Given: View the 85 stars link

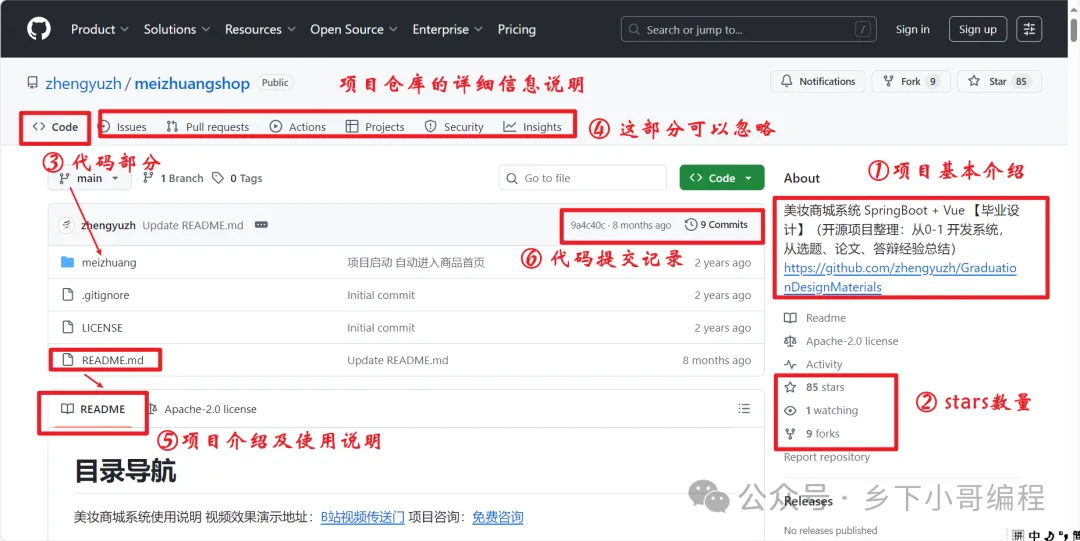Looking at the screenshot, I should point(815,387).
